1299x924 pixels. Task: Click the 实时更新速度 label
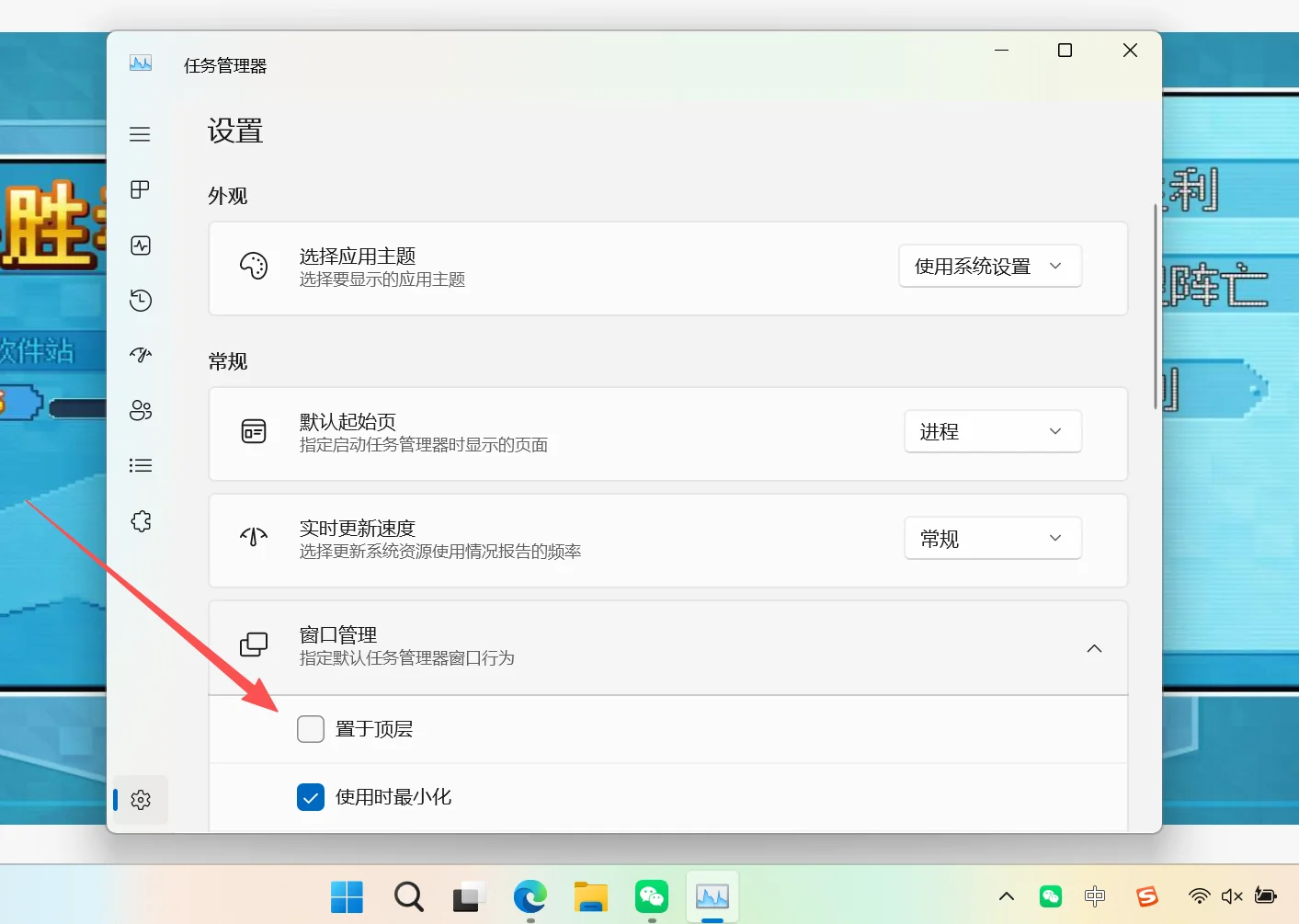(358, 528)
